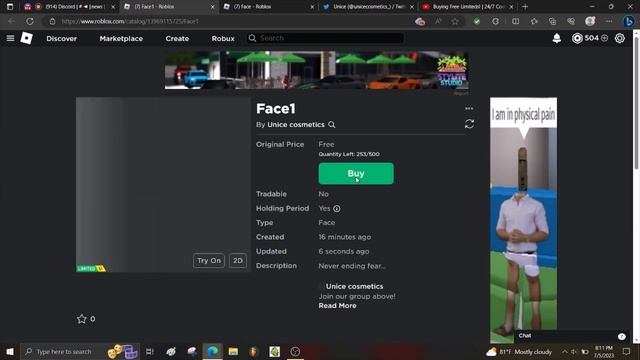The height and width of the screenshot is (360, 640).
Task: Click the Report link under banner ad
Action: coord(461,93)
